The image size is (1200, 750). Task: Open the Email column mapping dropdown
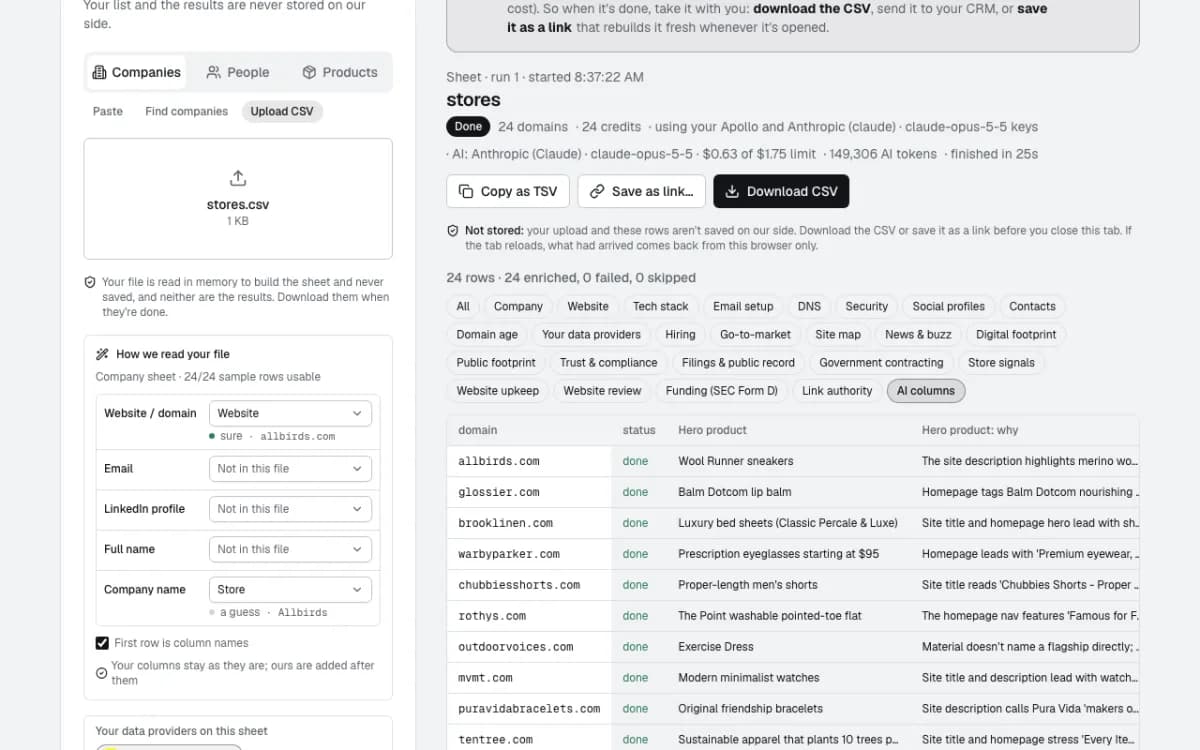pos(290,469)
